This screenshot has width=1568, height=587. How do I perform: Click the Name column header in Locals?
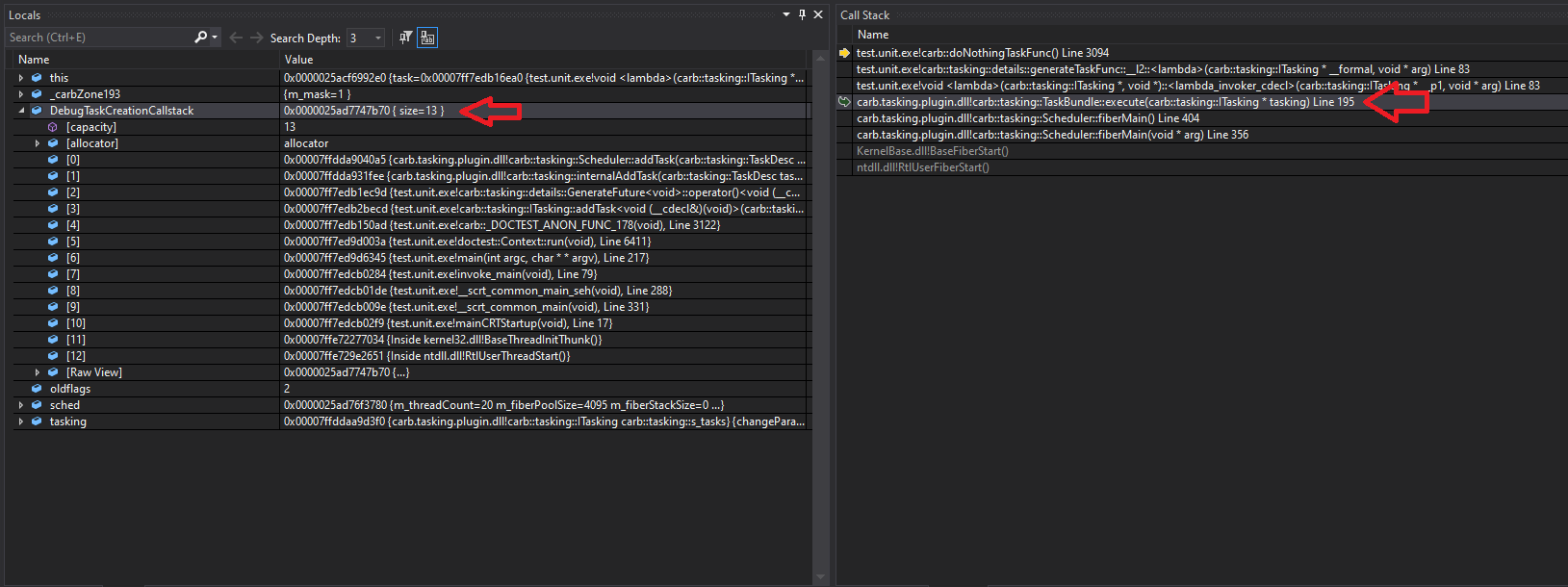pos(34,60)
